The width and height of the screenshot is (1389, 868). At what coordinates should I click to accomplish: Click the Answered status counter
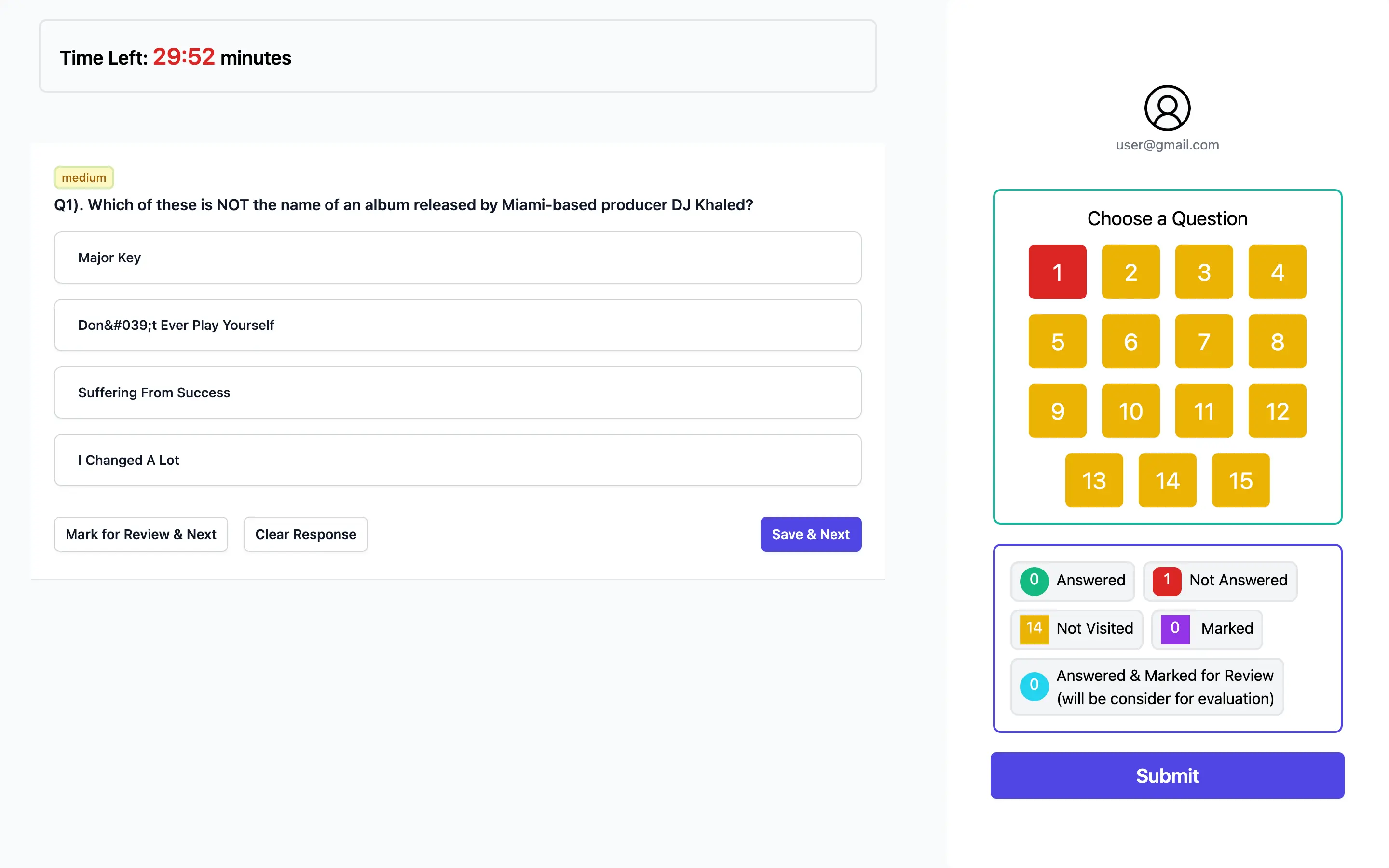1073,581
